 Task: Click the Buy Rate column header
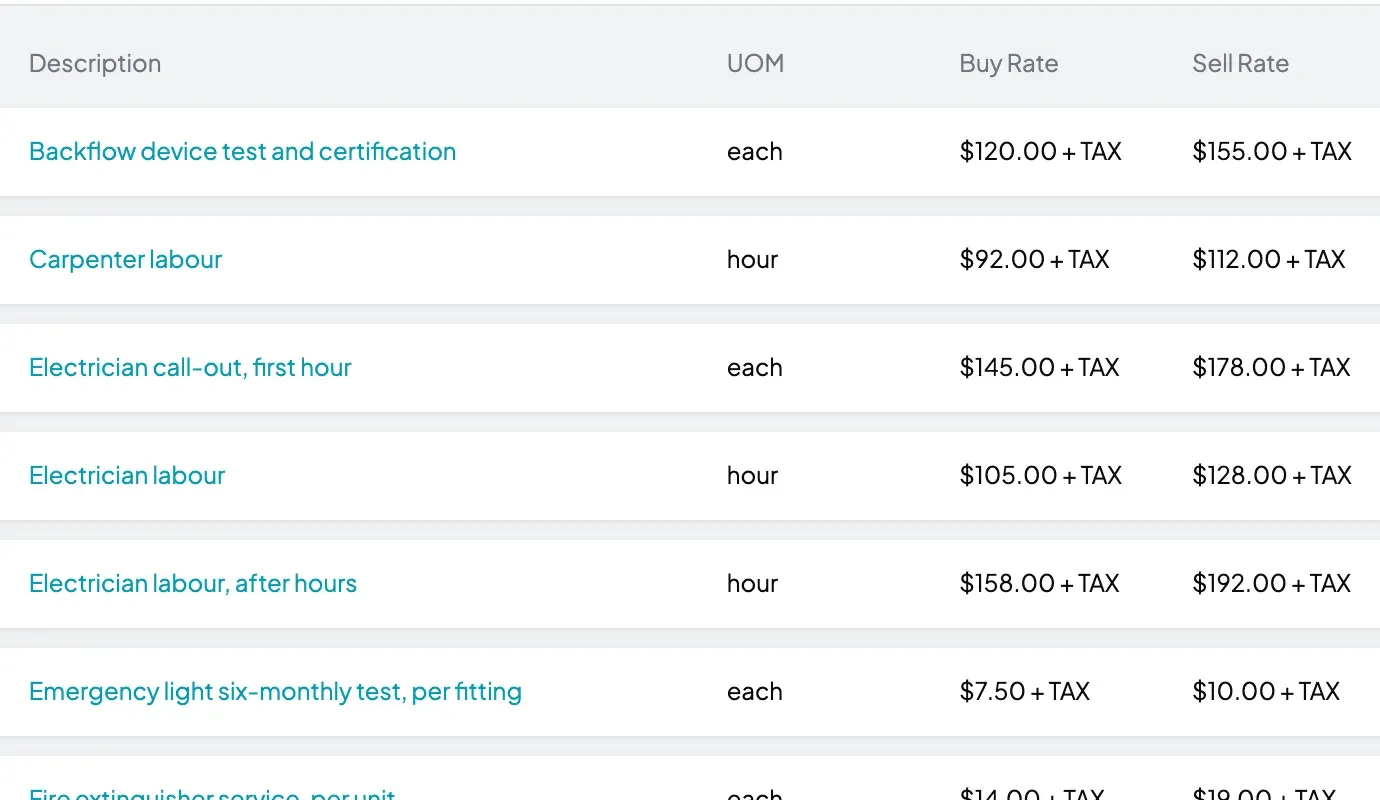[1008, 63]
